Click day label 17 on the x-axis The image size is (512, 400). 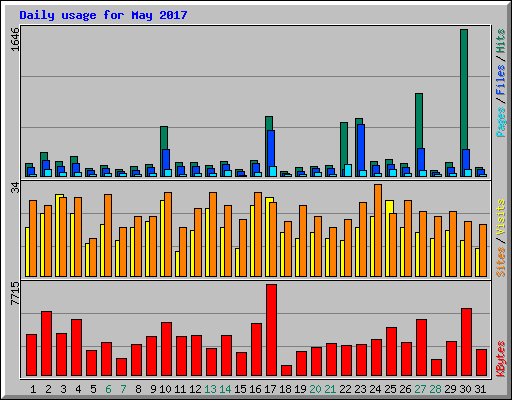pyautogui.click(x=270, y=389)
